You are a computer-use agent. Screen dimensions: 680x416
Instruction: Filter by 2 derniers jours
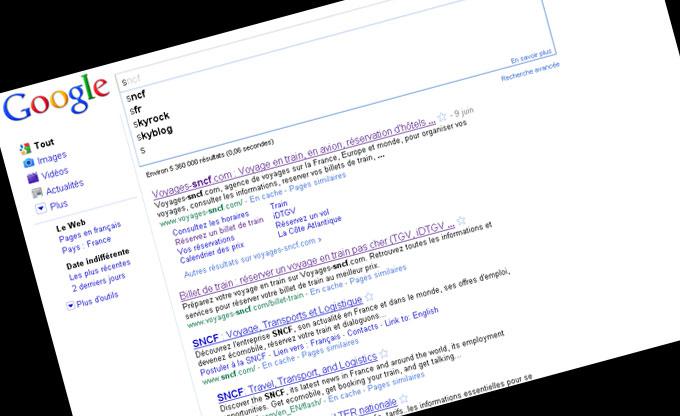tap(98, 282)
